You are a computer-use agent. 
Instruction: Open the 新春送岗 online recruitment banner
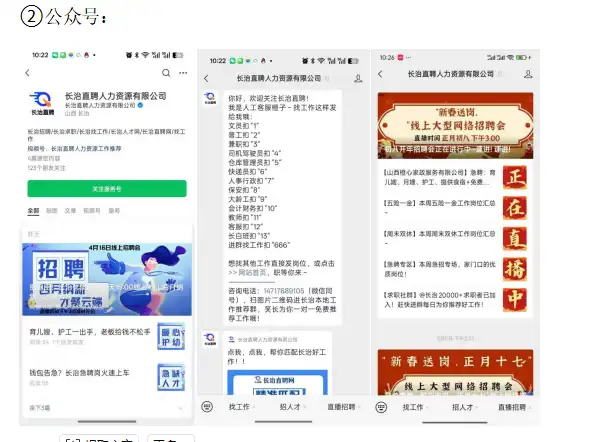pyautogui.click(x=455, y=125)
